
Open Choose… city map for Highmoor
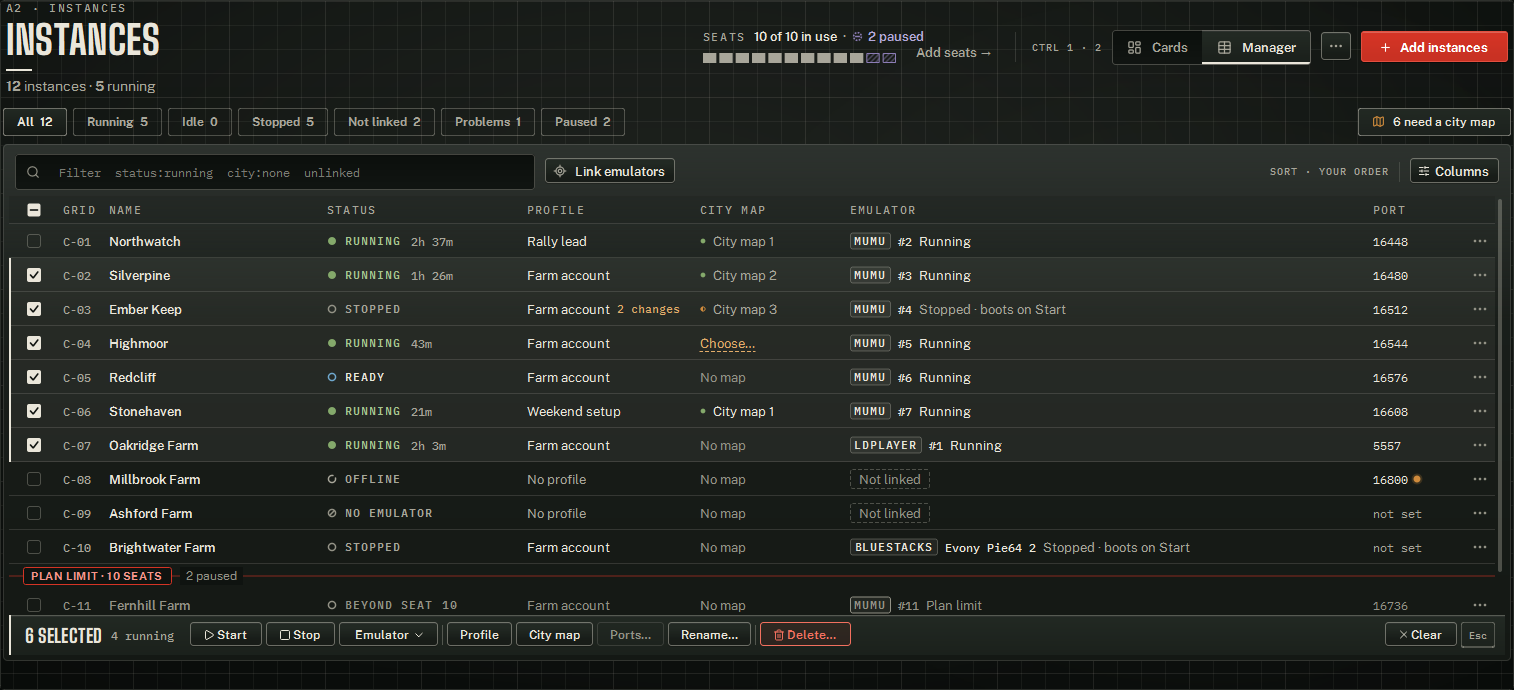[727, 343]
